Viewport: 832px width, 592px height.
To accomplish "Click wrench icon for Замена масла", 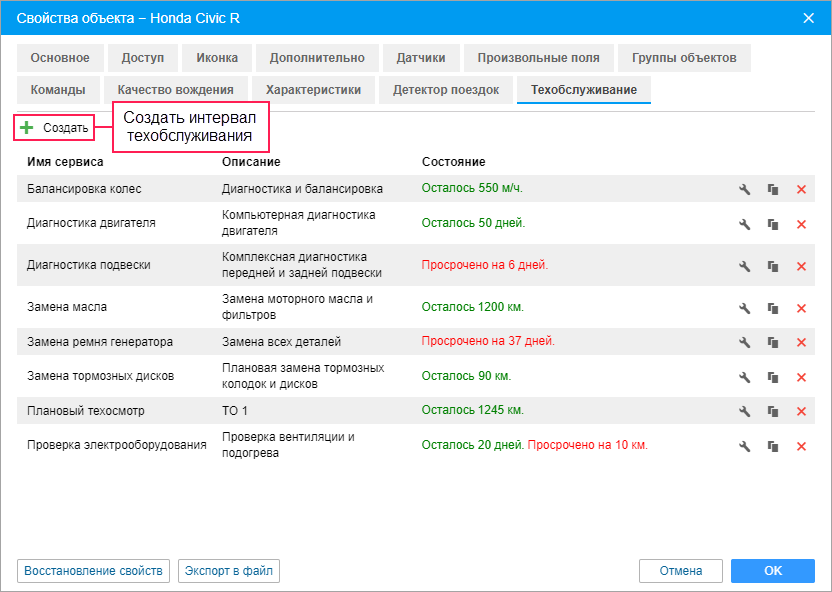I will (x=744, y=308).
